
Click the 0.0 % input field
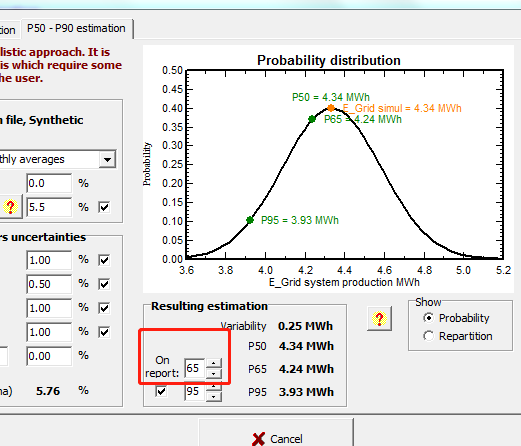pyautogui.click(x=49, y=183)
